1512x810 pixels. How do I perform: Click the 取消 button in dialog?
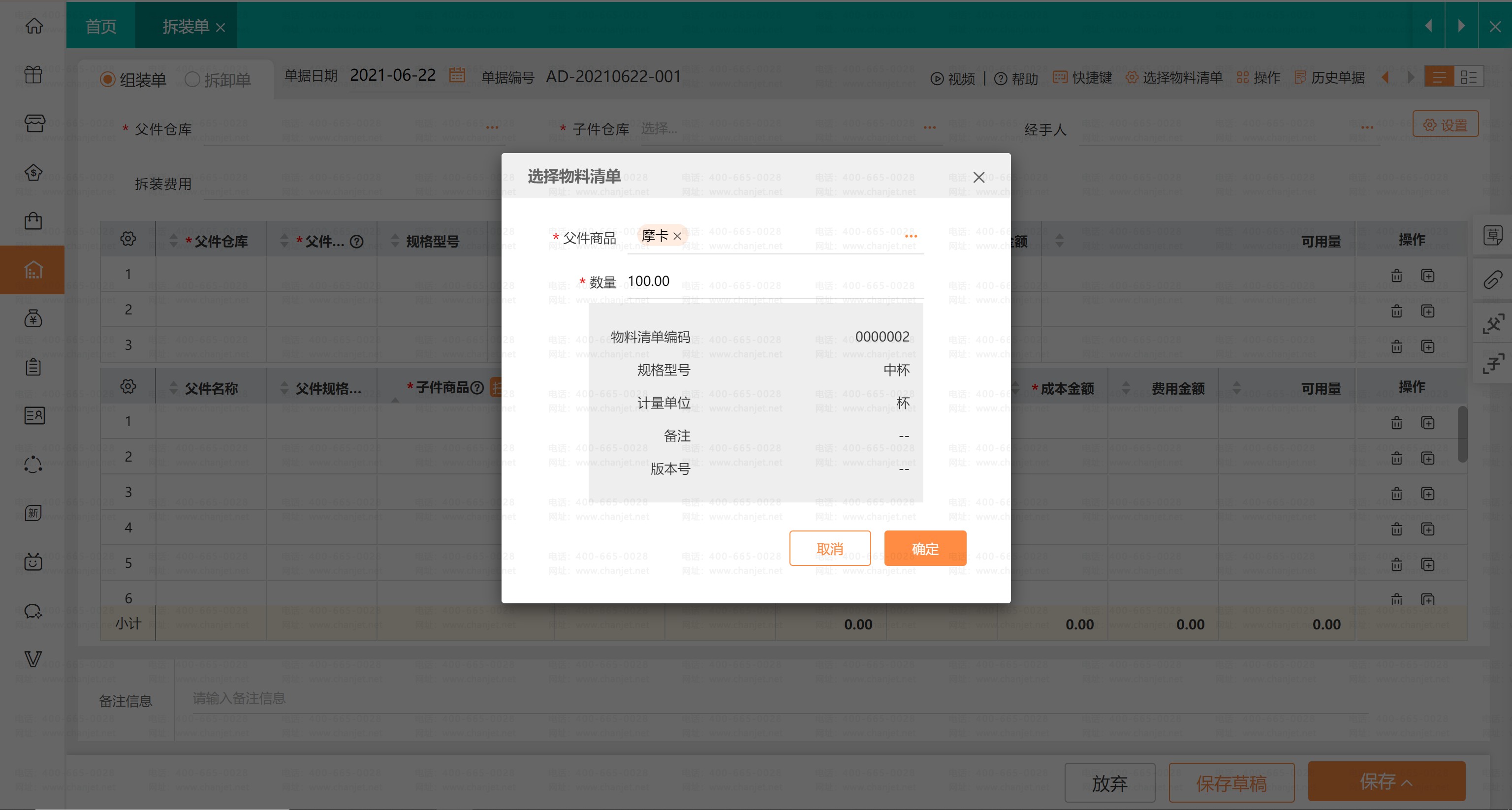pos(829,548)
